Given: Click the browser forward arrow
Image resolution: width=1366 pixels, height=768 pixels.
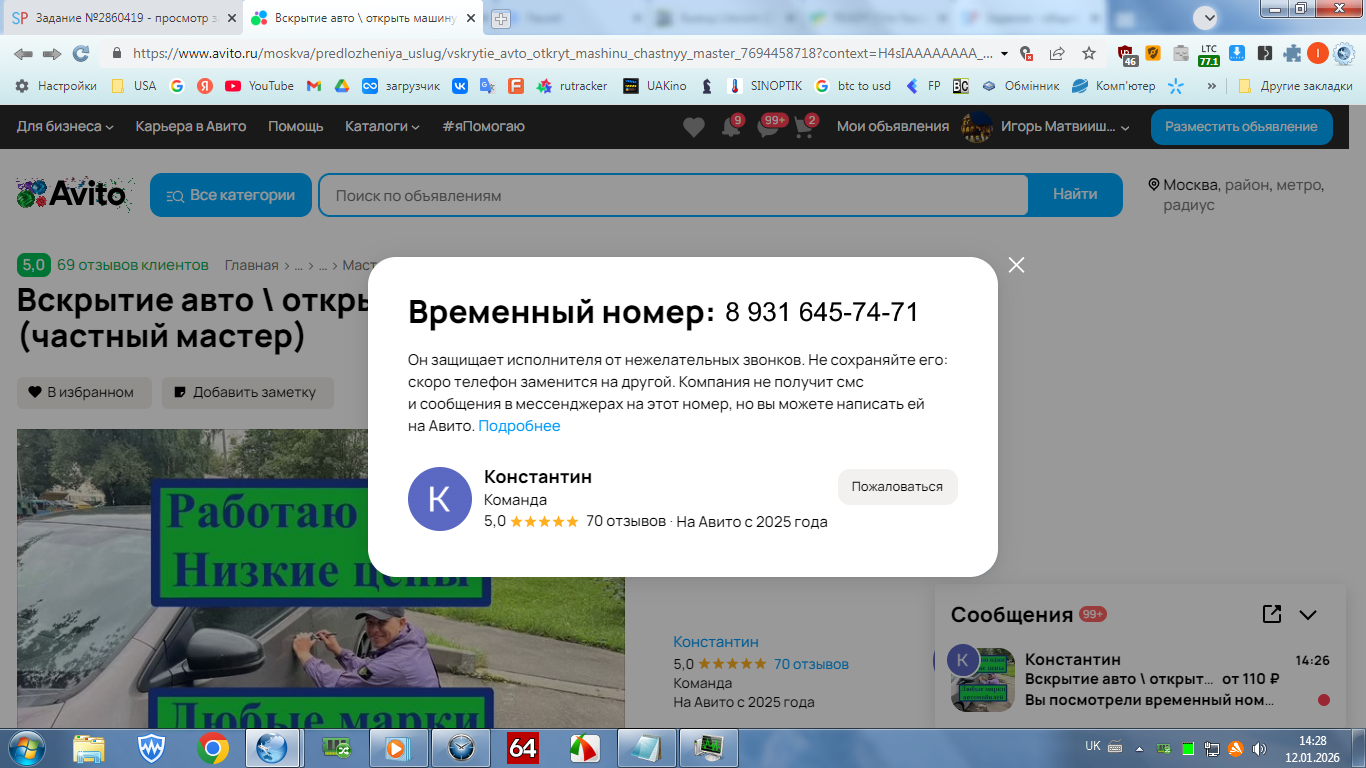Looking at the screenshot, I should pyautogui.click(x=52, y=54).
